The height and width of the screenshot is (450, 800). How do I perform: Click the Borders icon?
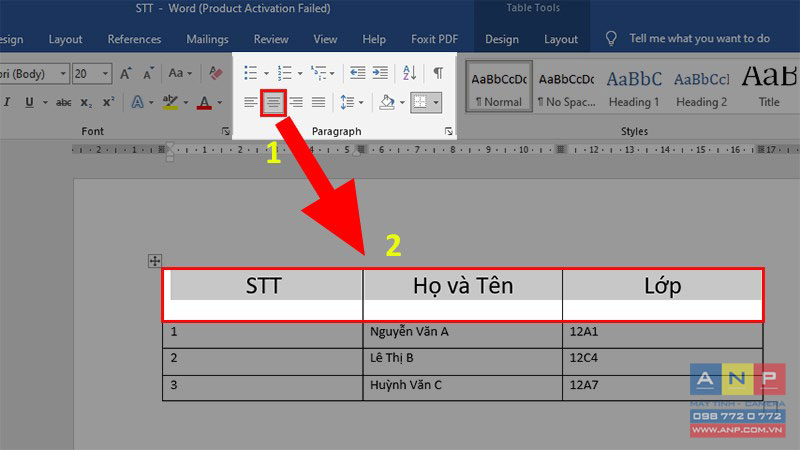coord(420,103)
